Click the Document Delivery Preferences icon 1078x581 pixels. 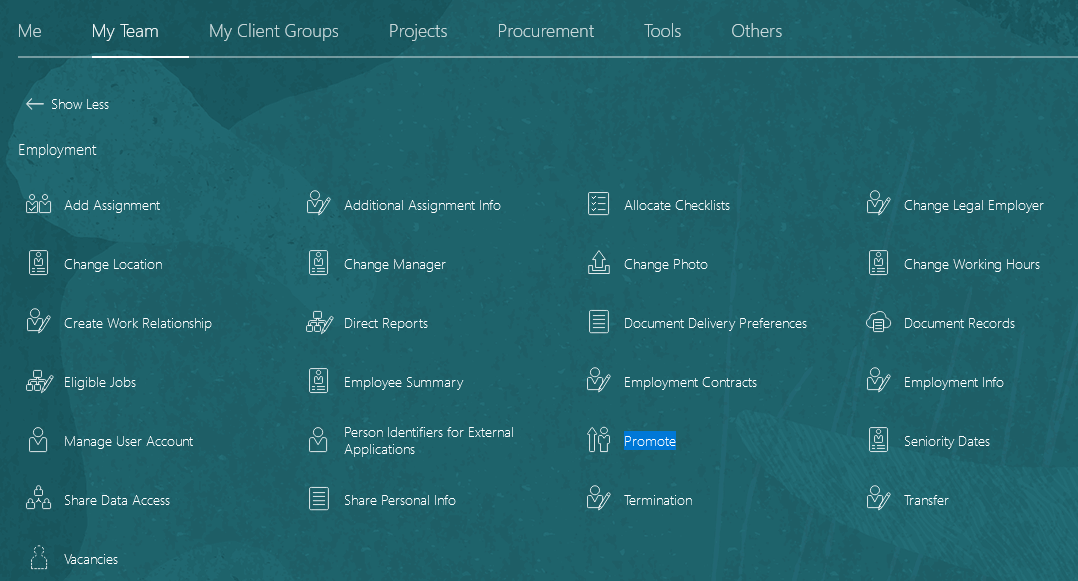(x=598, y=322)
